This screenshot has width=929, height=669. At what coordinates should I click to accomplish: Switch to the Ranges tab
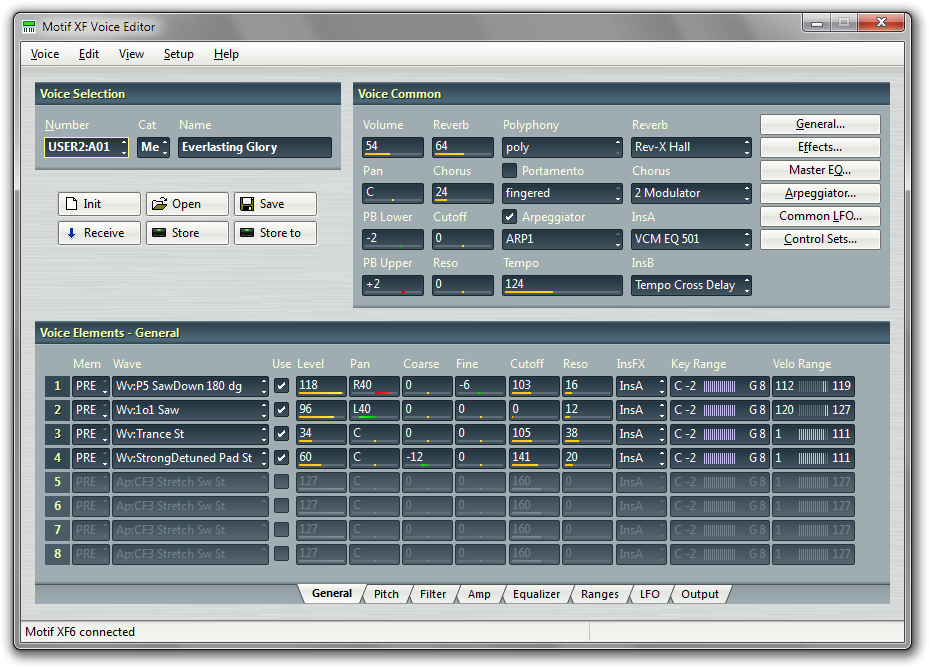pos(600,594)
